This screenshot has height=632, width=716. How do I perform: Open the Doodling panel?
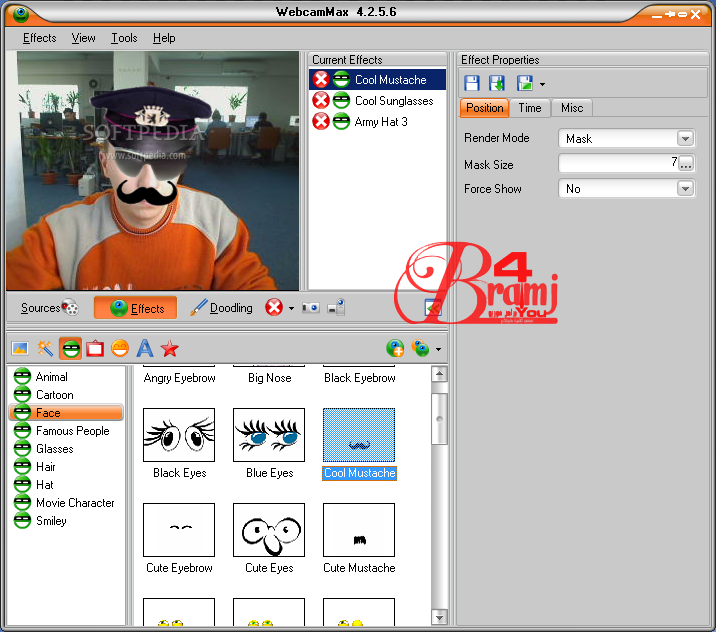pos(221,308)
